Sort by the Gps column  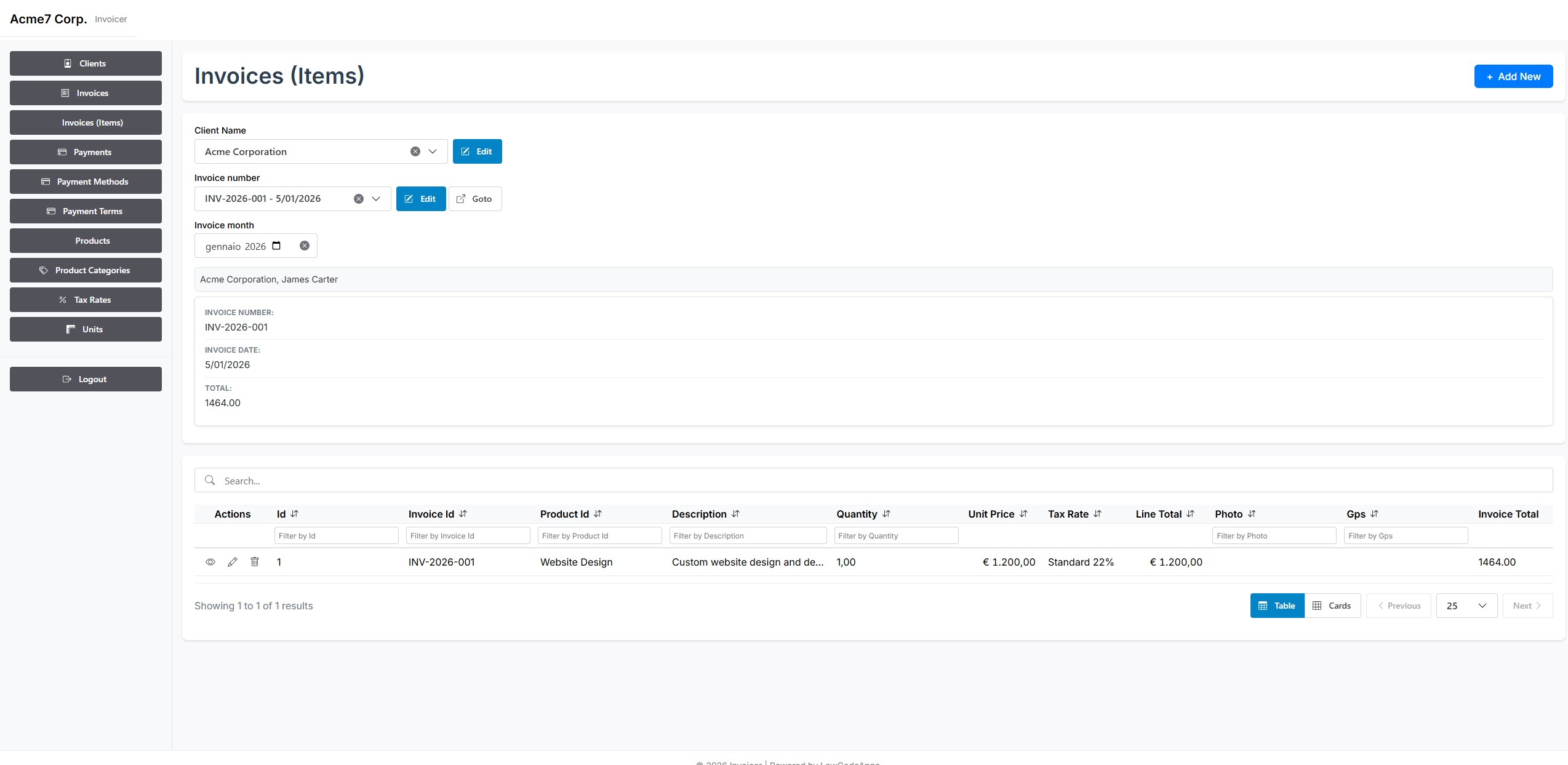click(x=1374, y=513)
